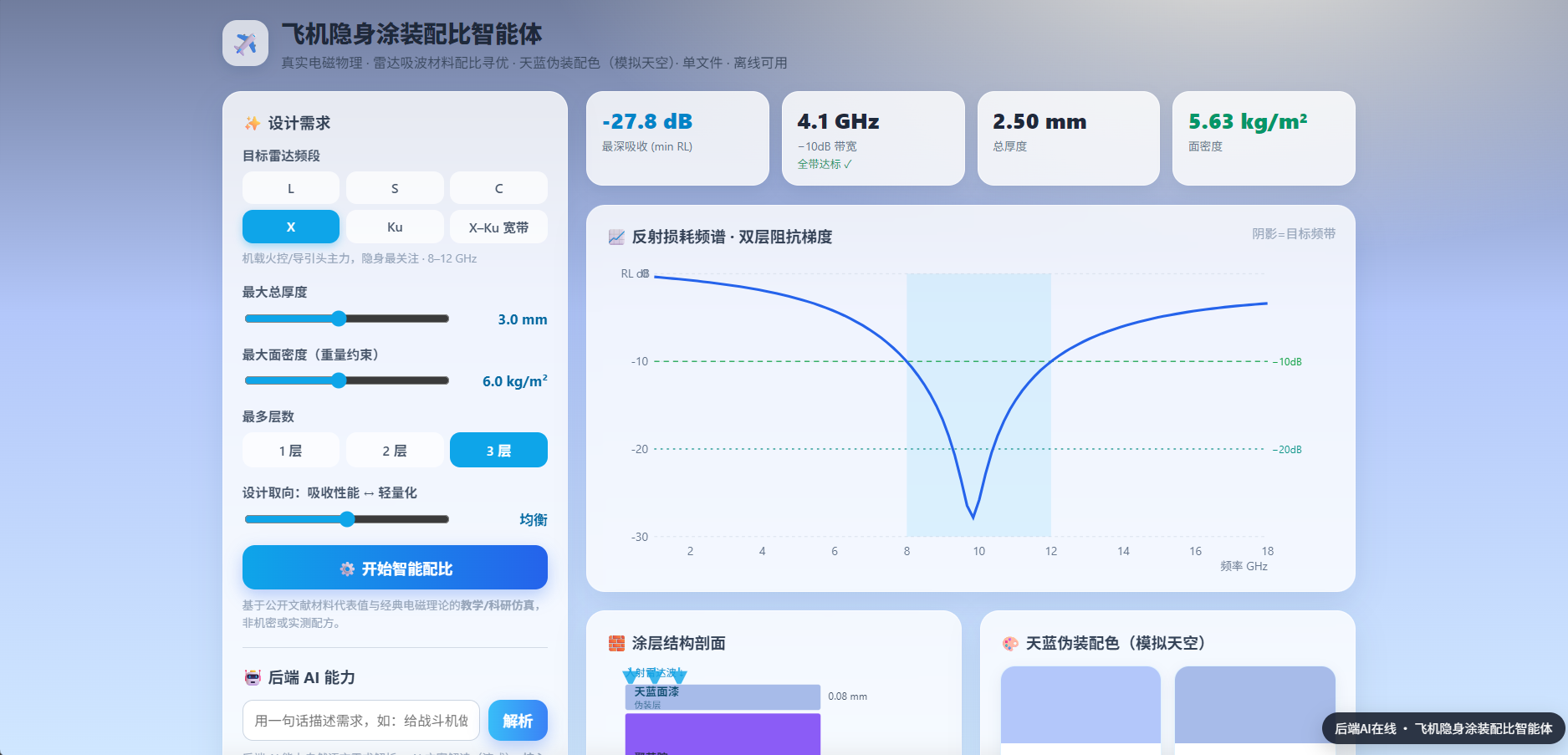Click the 天蓝面漆 layer bar
Screen dimensions: 1568x755
723,697
